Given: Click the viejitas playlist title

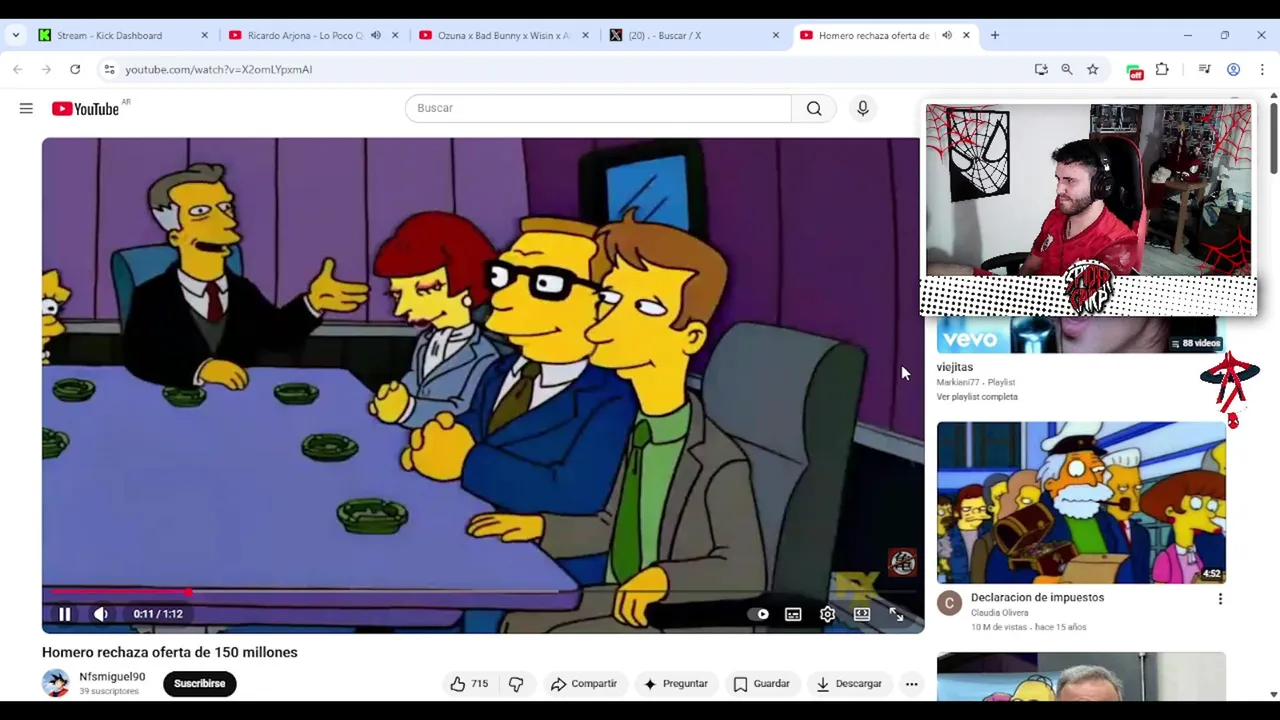Looking at the screenshot, I should (955, 367).
